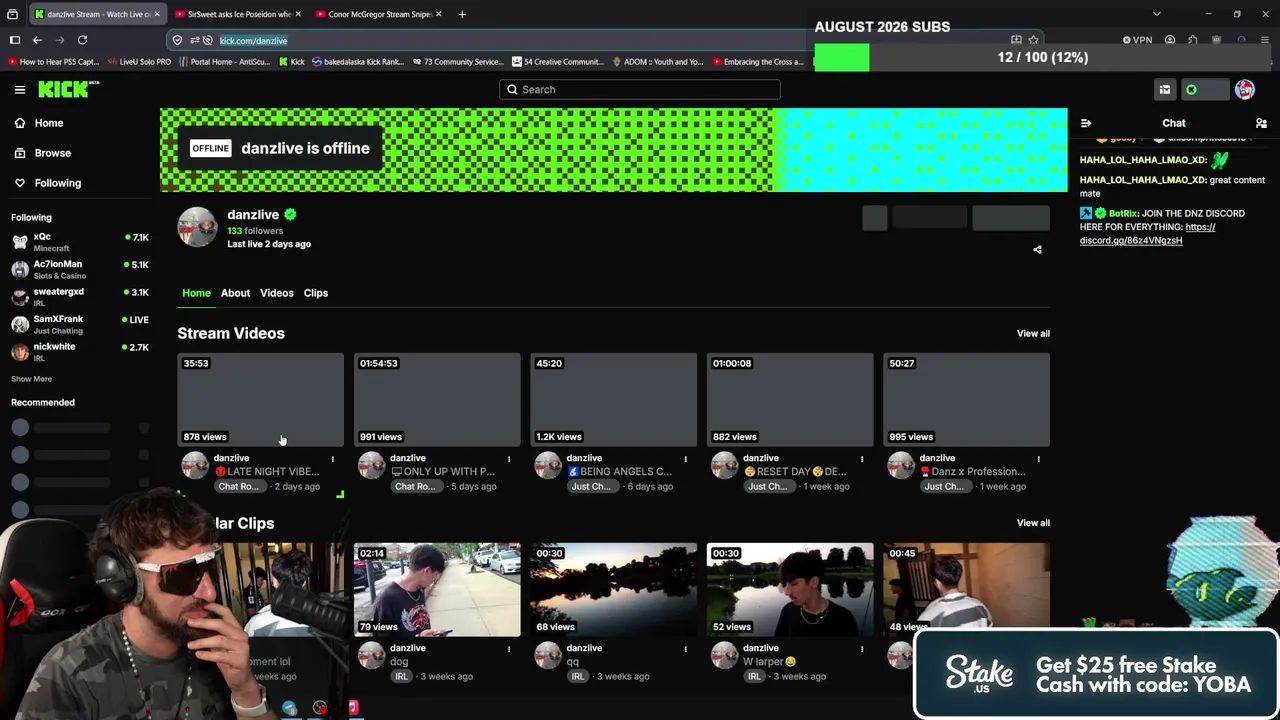Open nickwhite's channel in Following list
Screen dimensions: 1280x720
click(x=80, y=351)
